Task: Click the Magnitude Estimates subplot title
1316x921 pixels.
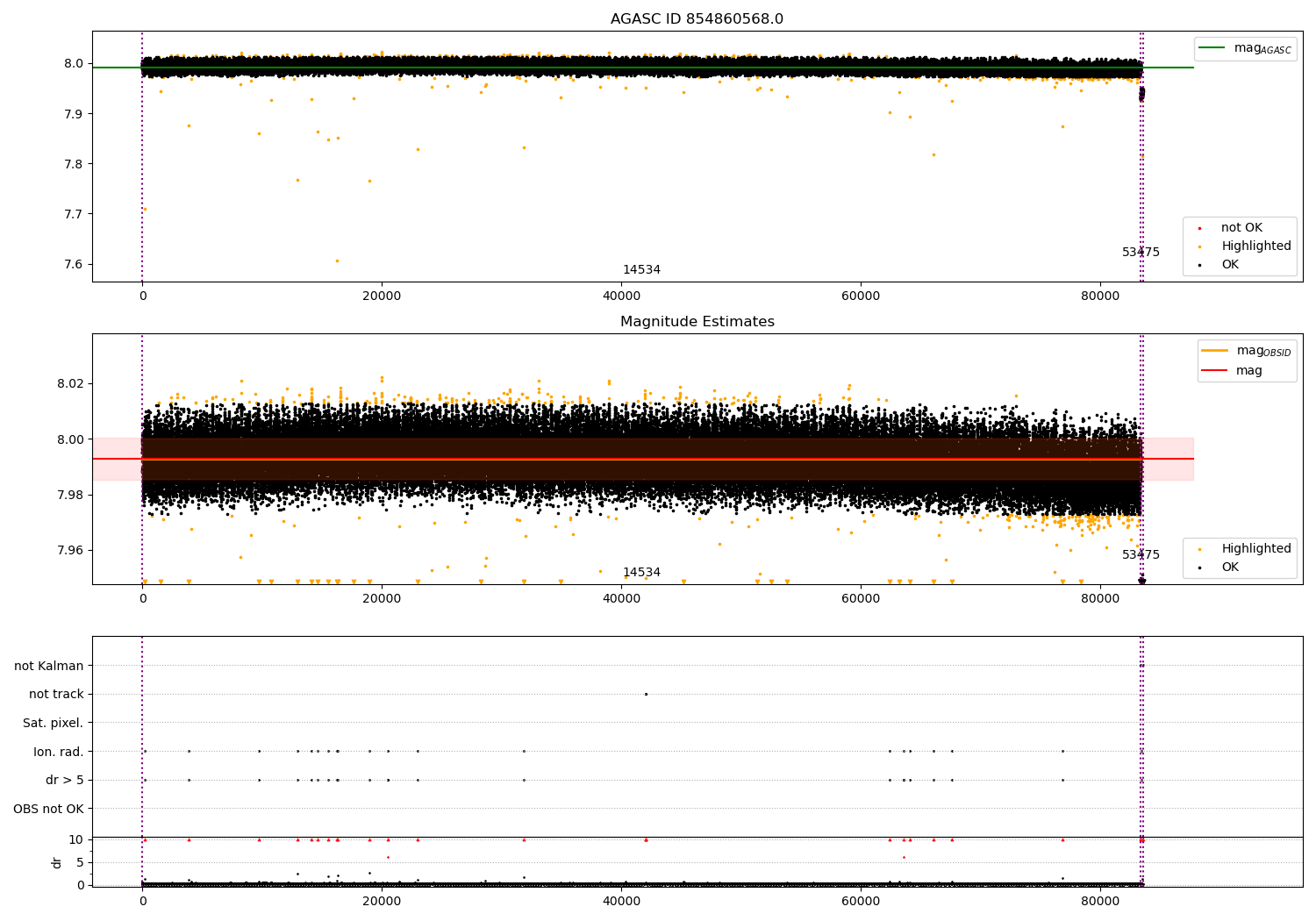Action: 697,322
